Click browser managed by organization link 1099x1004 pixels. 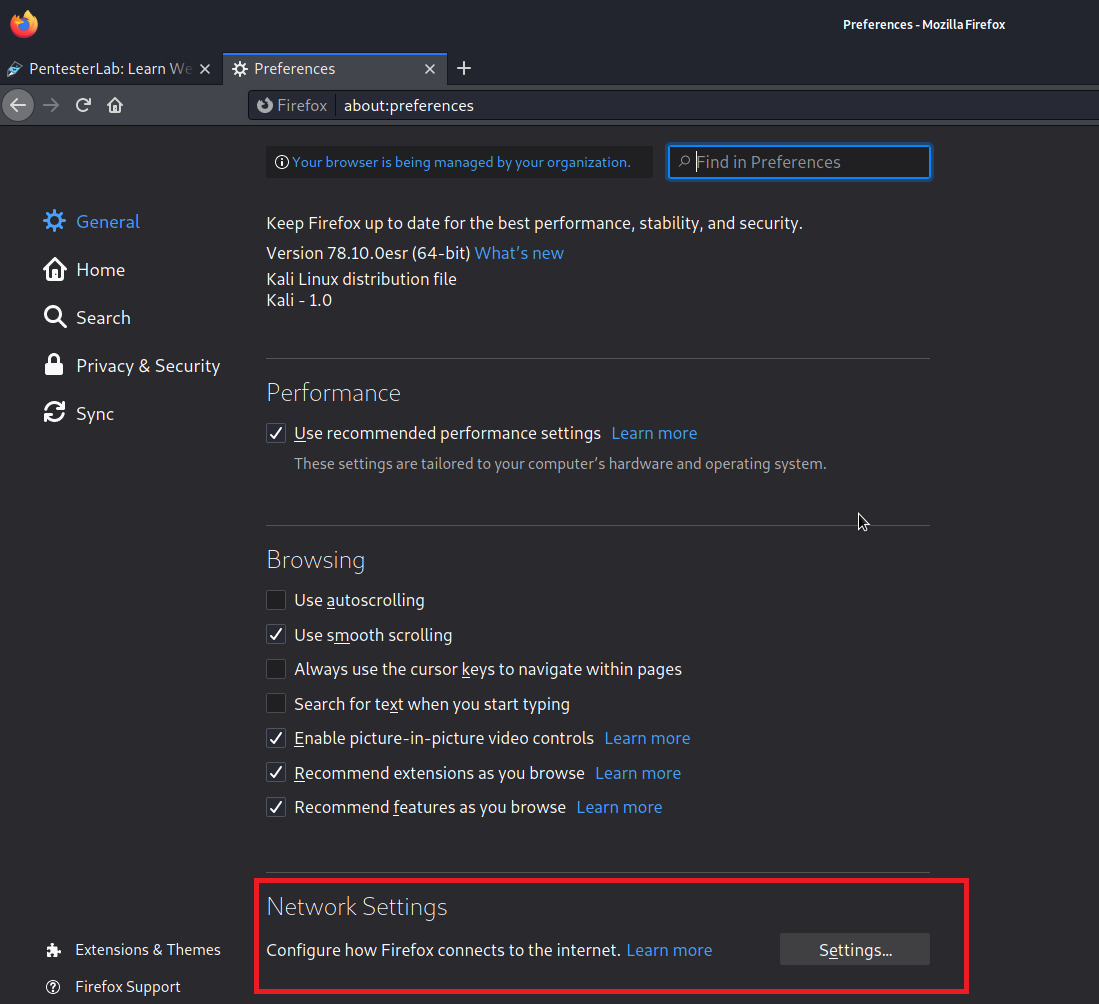click(461, 162)
